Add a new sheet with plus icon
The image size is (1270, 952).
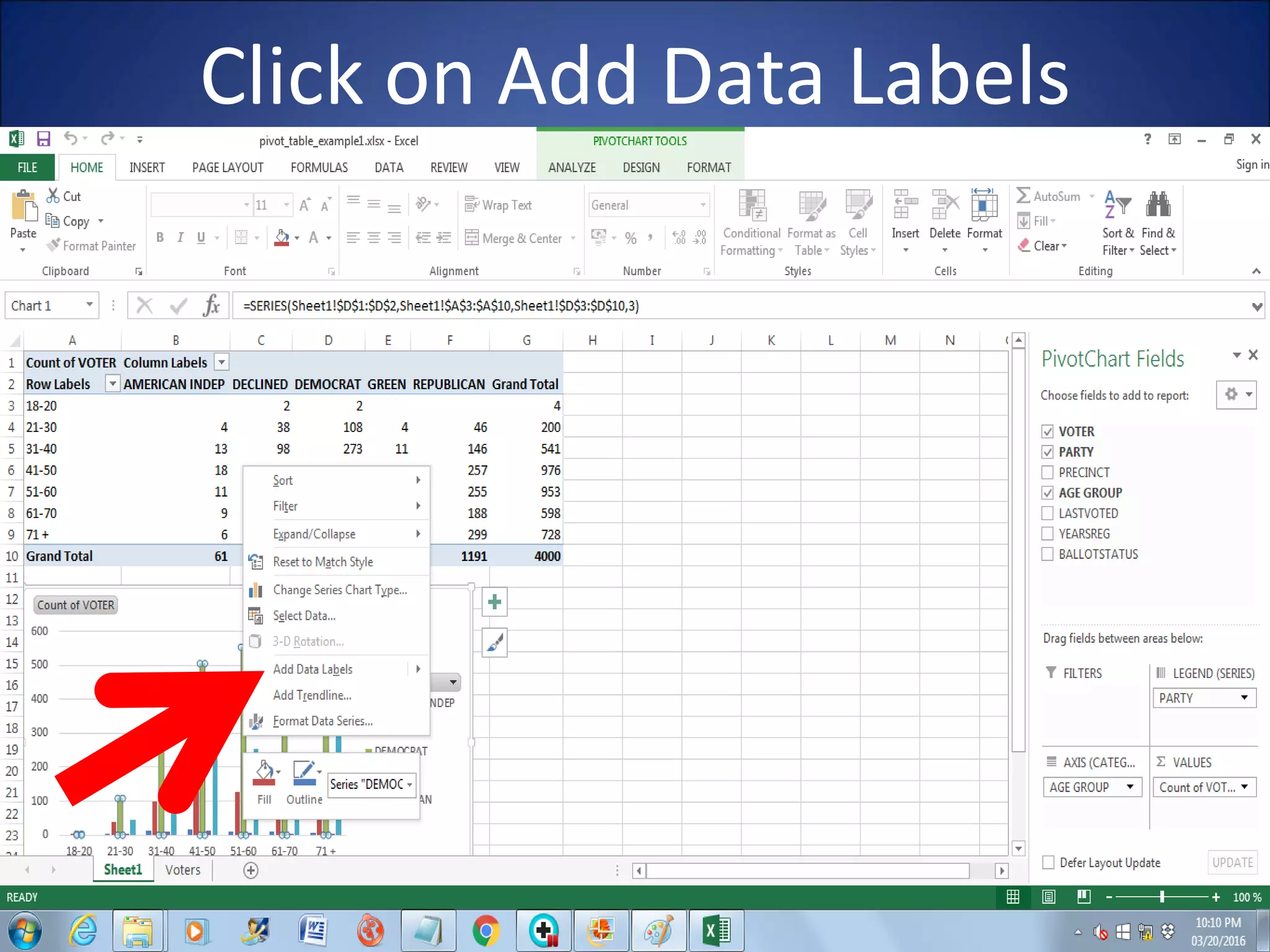pyautogui.click(x=251, y=870)
